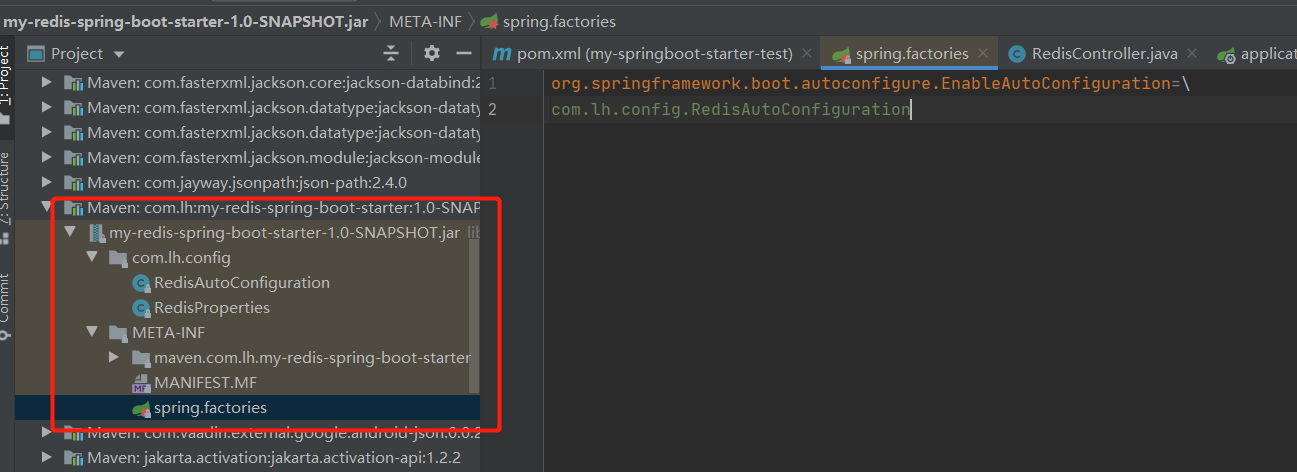1297x472 pixels.
Task: Click RedisAutoConfiguration class icon
Action: [x=141, y=283]
